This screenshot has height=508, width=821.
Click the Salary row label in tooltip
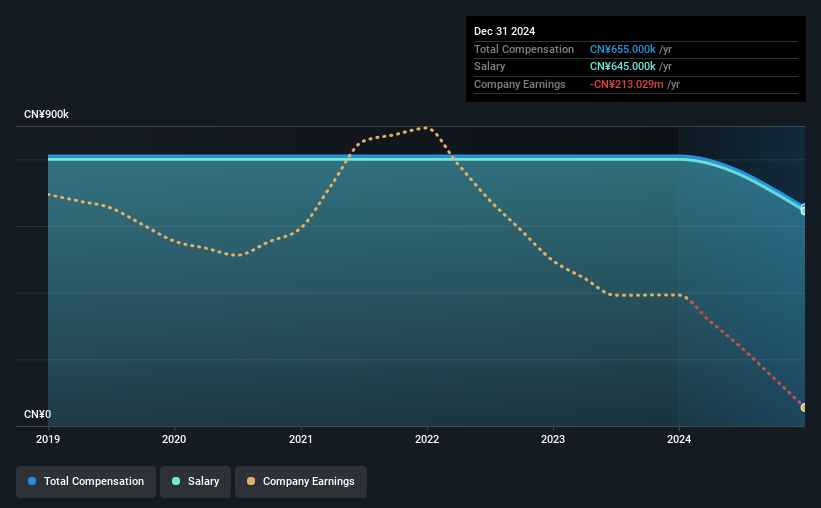490,67
